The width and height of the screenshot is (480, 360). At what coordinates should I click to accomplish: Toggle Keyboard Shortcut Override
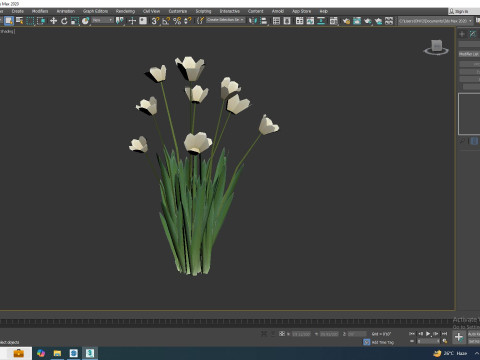point(143,21)
